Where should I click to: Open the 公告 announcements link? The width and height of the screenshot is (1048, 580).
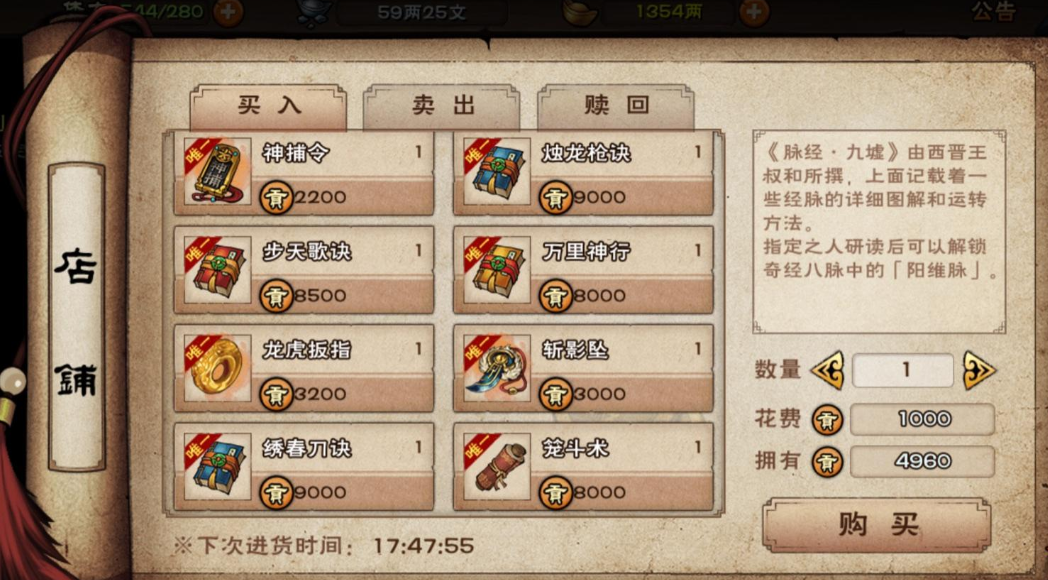(x=993, y=11)
